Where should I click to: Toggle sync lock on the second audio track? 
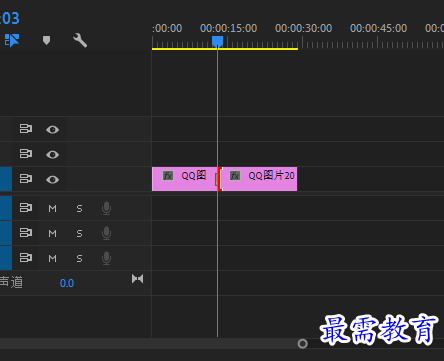26,233
